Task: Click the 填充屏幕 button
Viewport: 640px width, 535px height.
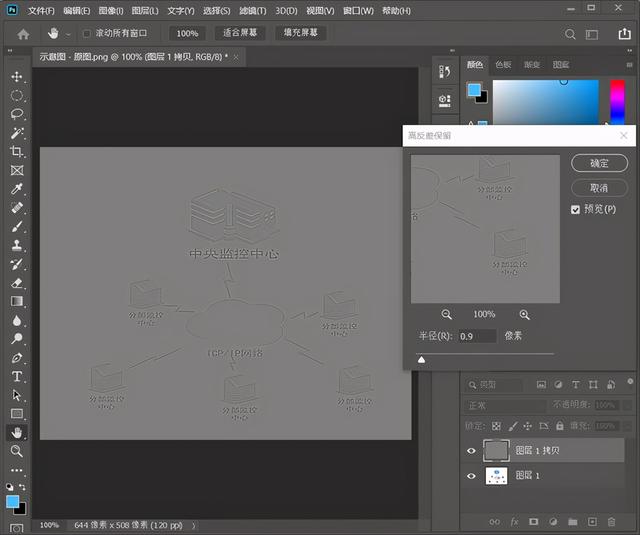Action: click(x=301, y=33)
